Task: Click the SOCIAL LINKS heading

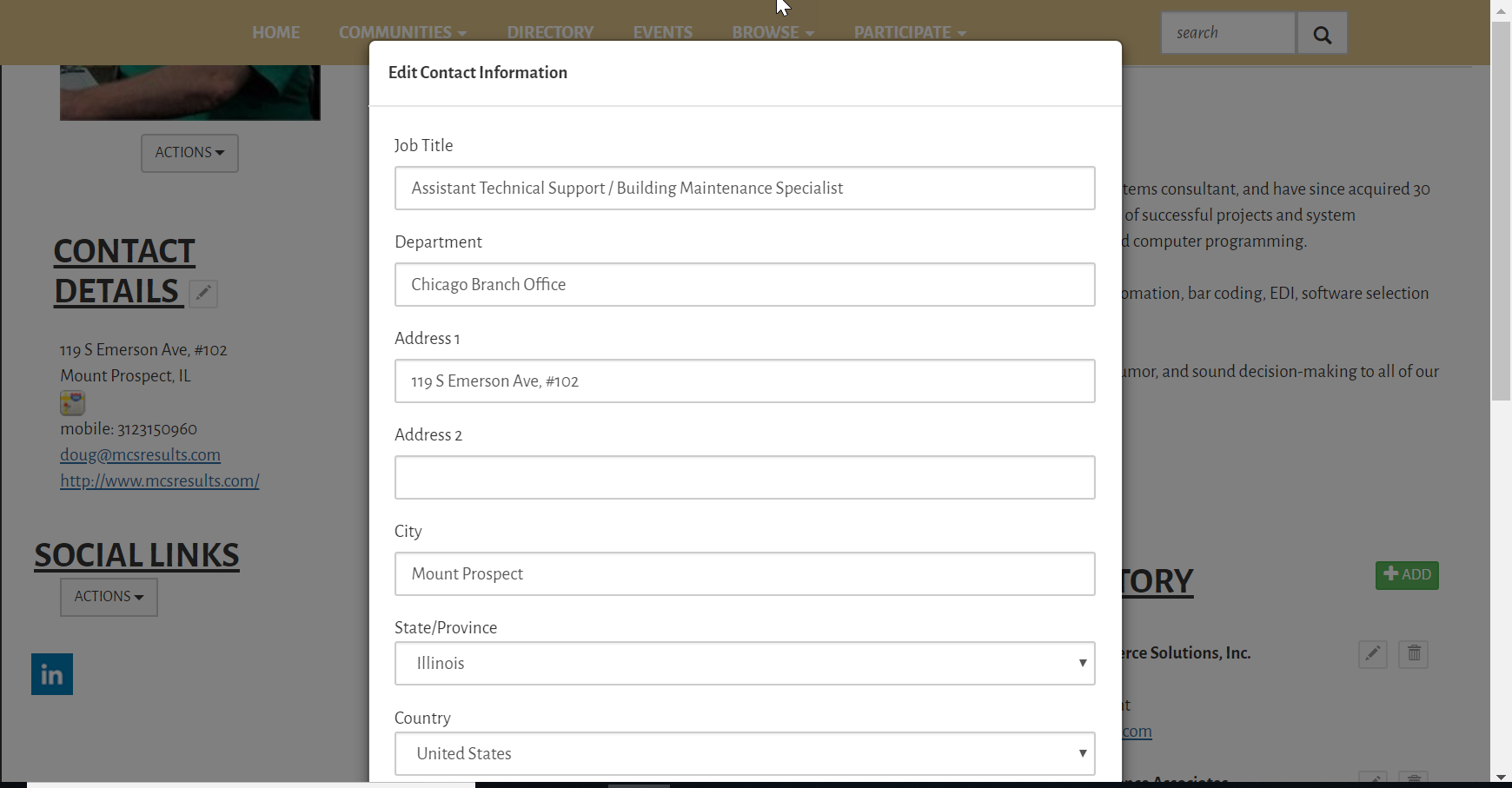Action: pos(136,555)
